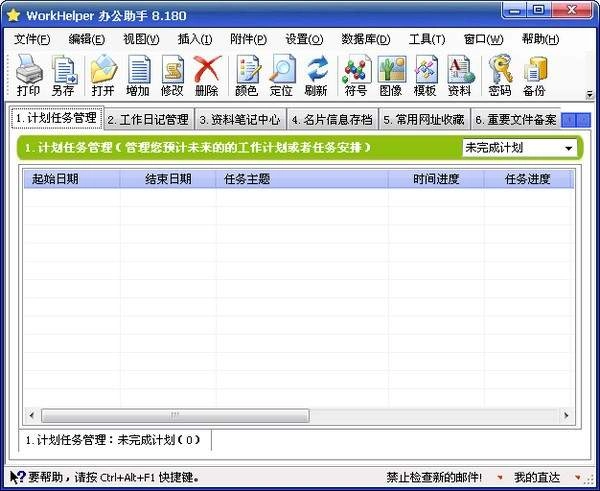600x491 pixels.
Task: Click the 资料 toolbar icon
Action: tap(460, 75)
